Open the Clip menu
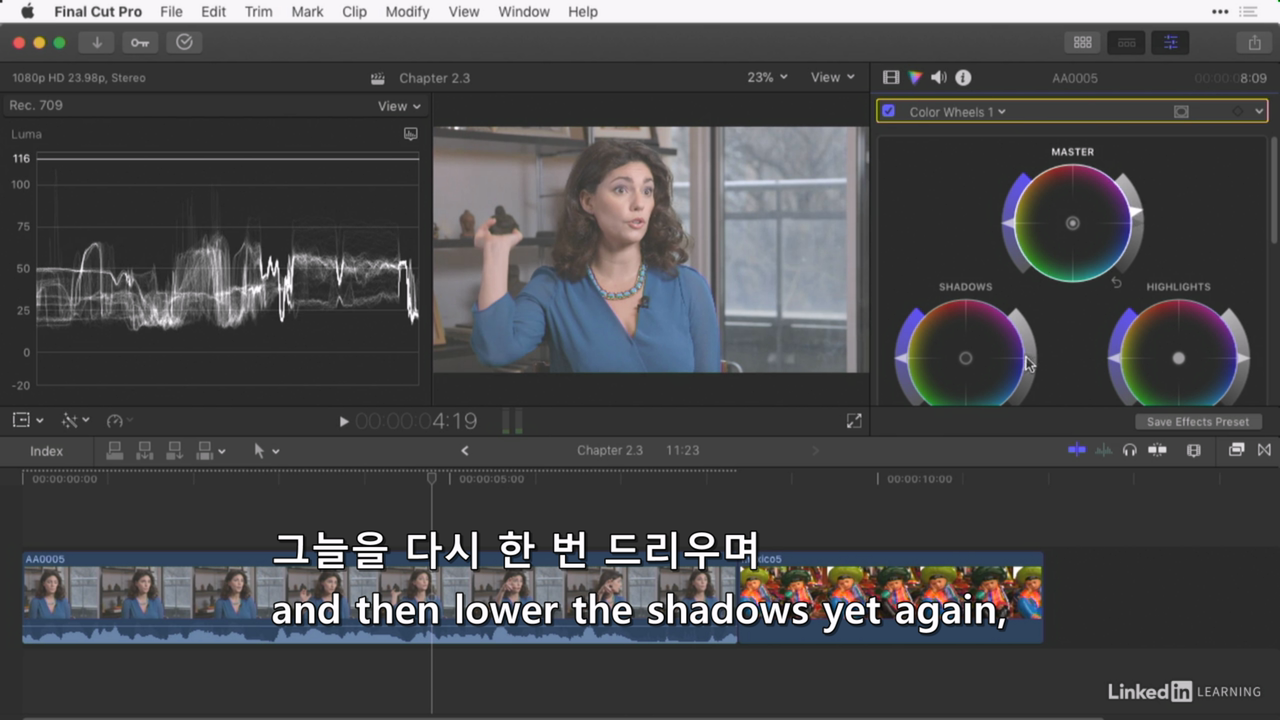The height and width of the screenshot is (720, 1280). (354, 12)
